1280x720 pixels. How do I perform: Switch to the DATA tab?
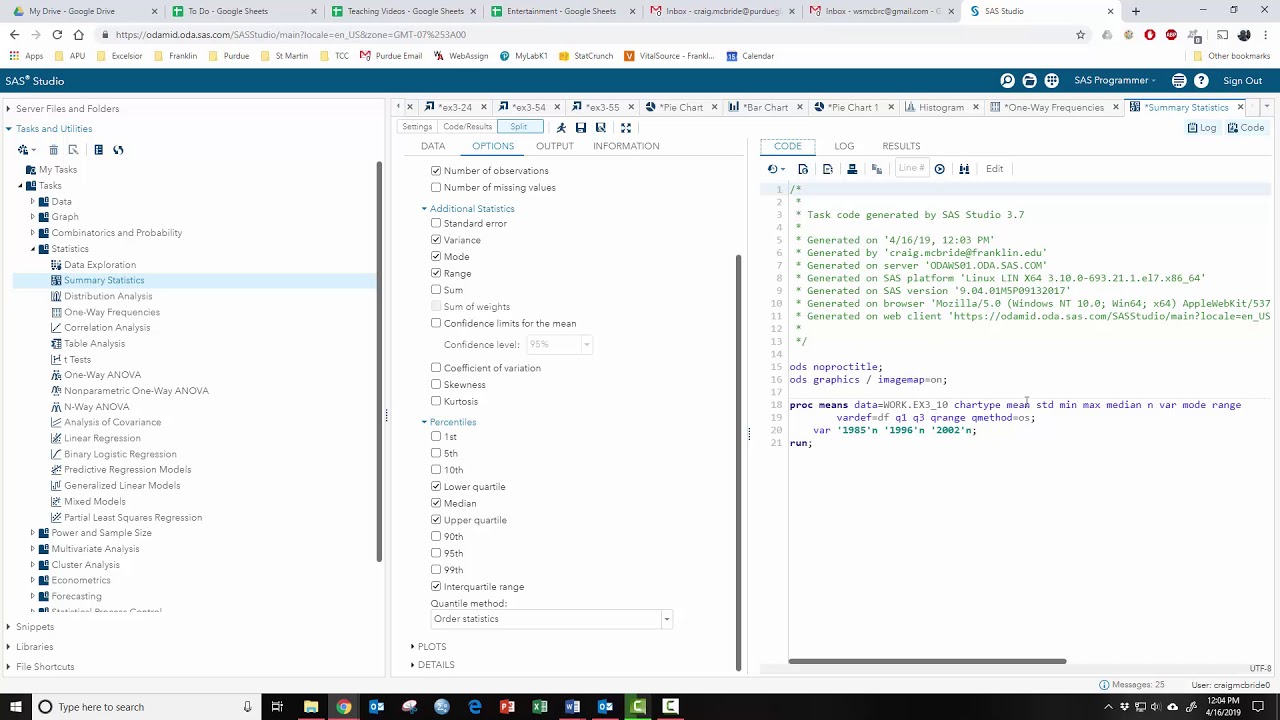pos(433,146)
